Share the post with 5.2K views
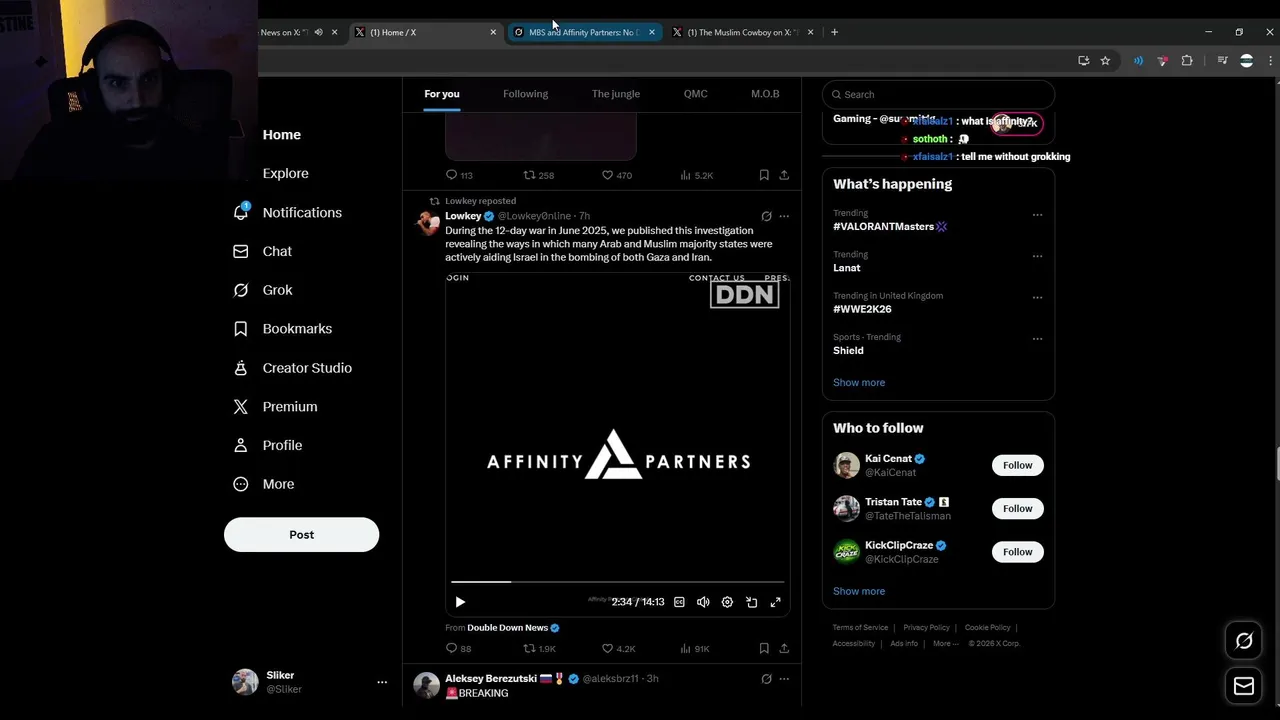The image size is (1280, 720). point(784,175)
